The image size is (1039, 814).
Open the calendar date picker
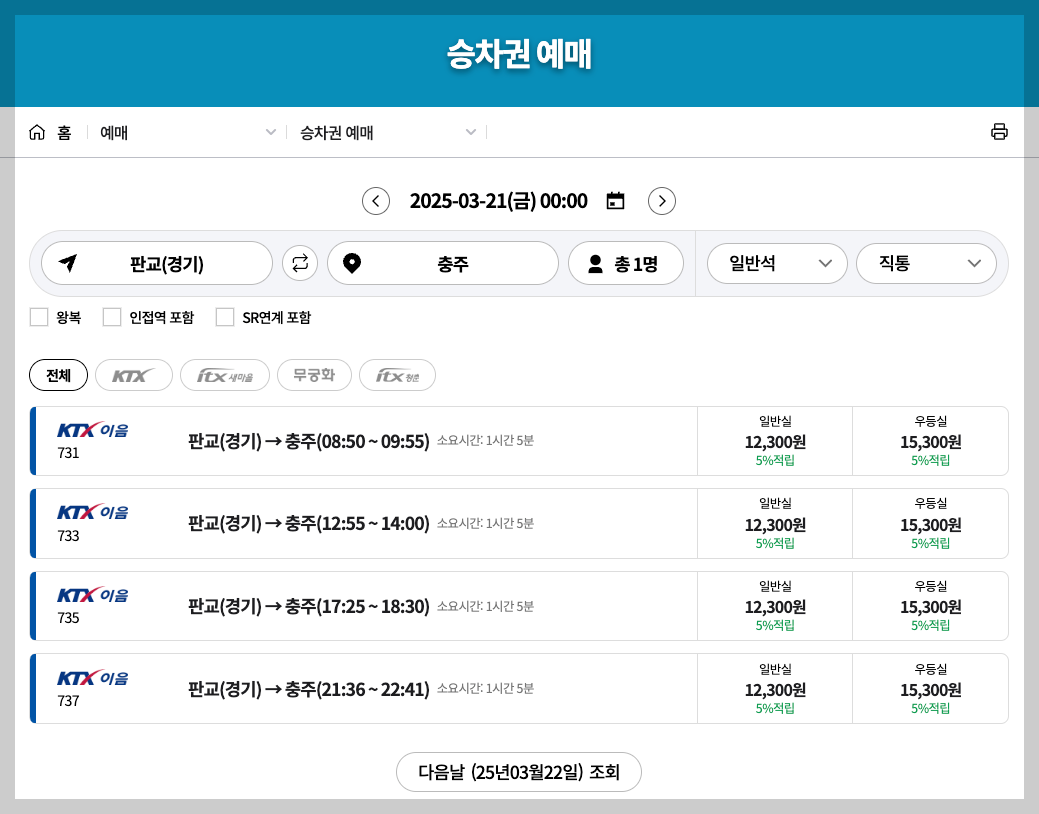tap(615, 200)
